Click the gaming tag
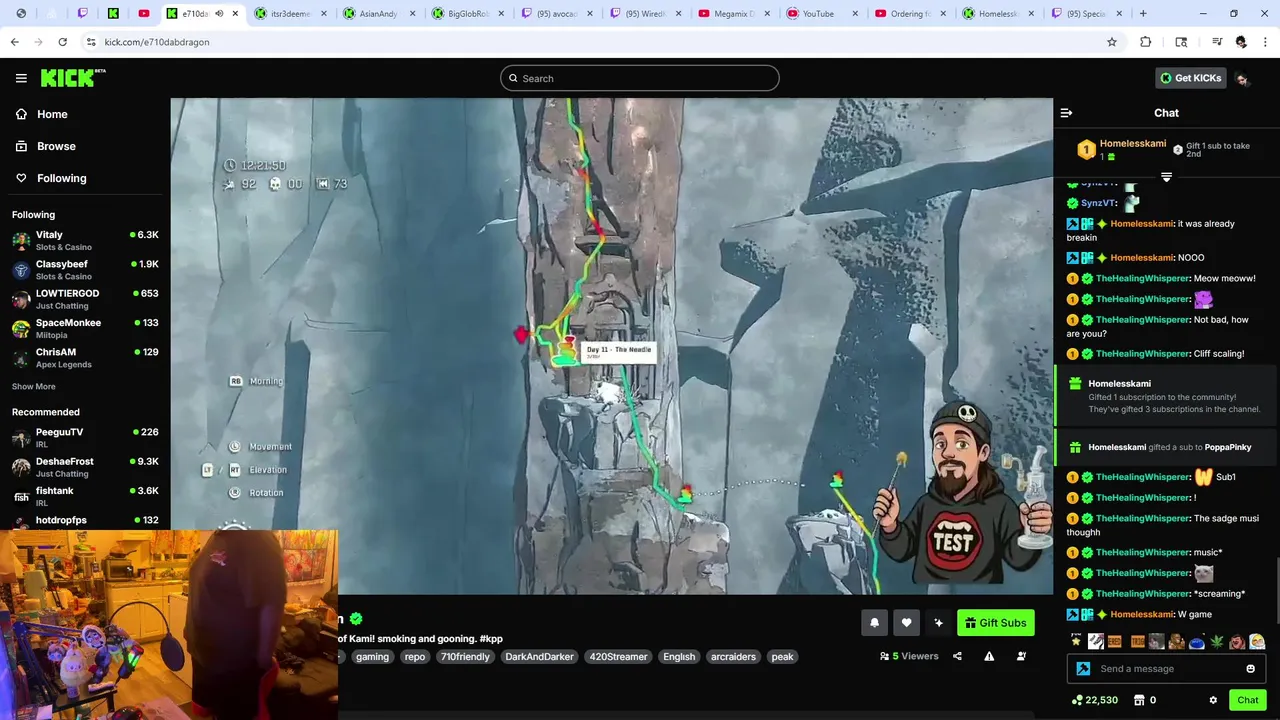 [372, 657]
